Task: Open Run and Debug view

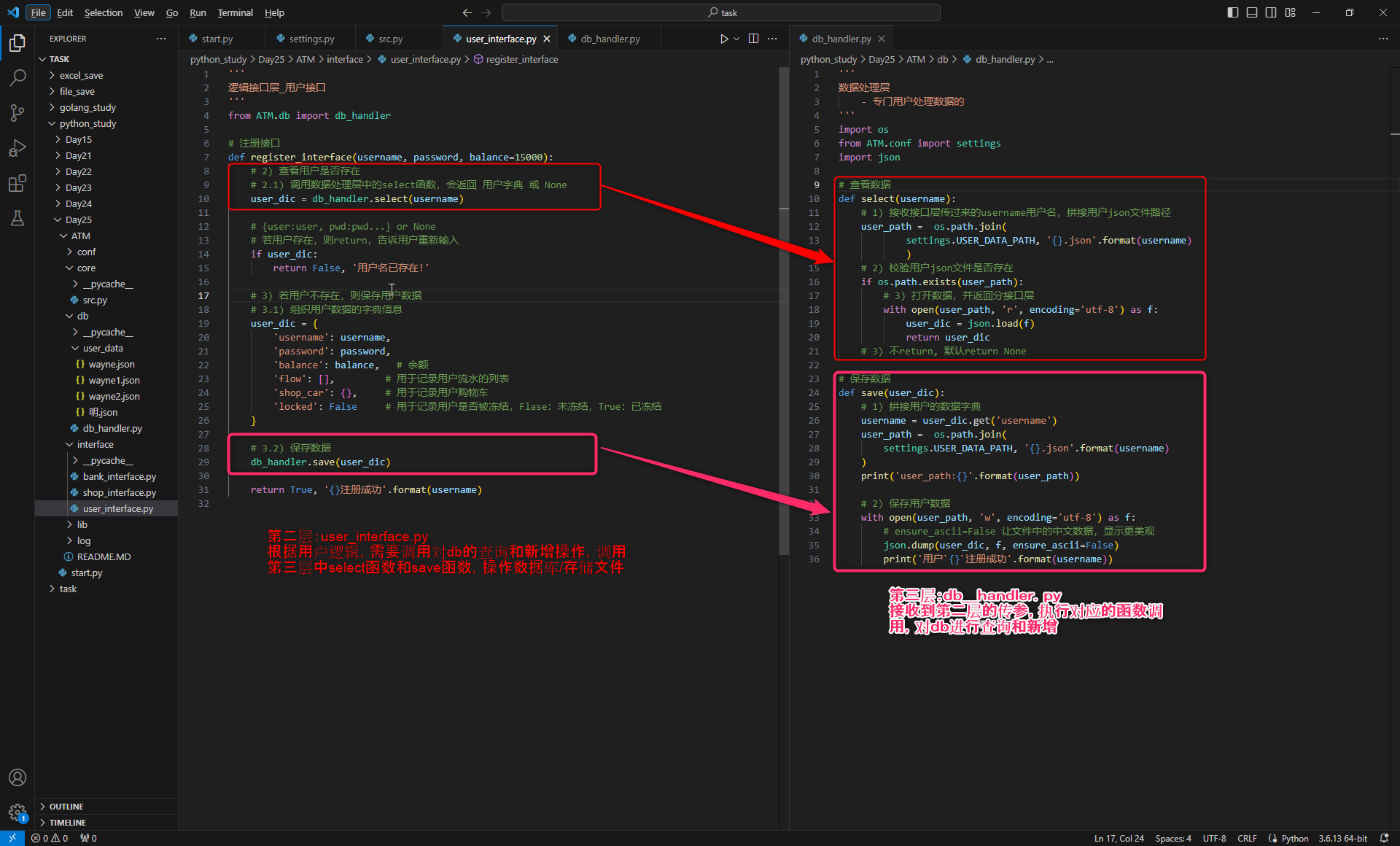Action: coord(17,148)
